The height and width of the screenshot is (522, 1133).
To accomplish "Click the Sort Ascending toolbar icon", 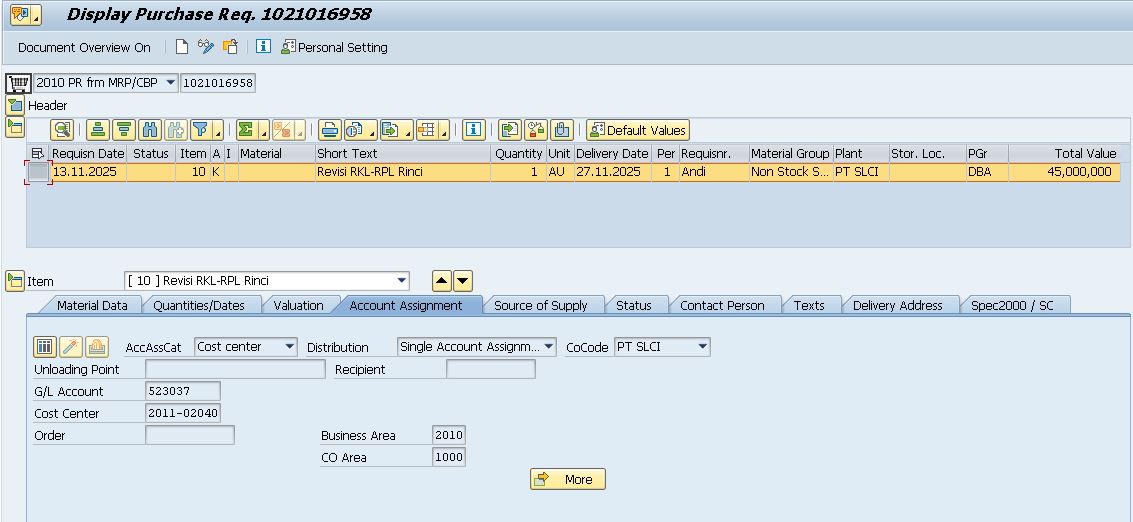I will click(x=97, y=130).
